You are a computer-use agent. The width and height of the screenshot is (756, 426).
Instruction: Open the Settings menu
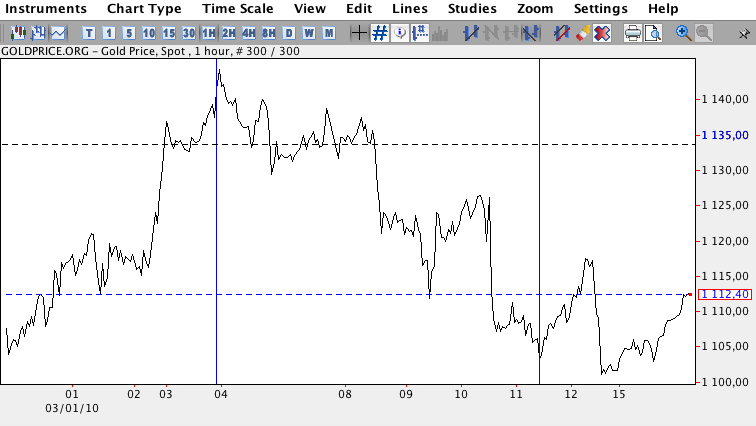click(x=600, y=9)
